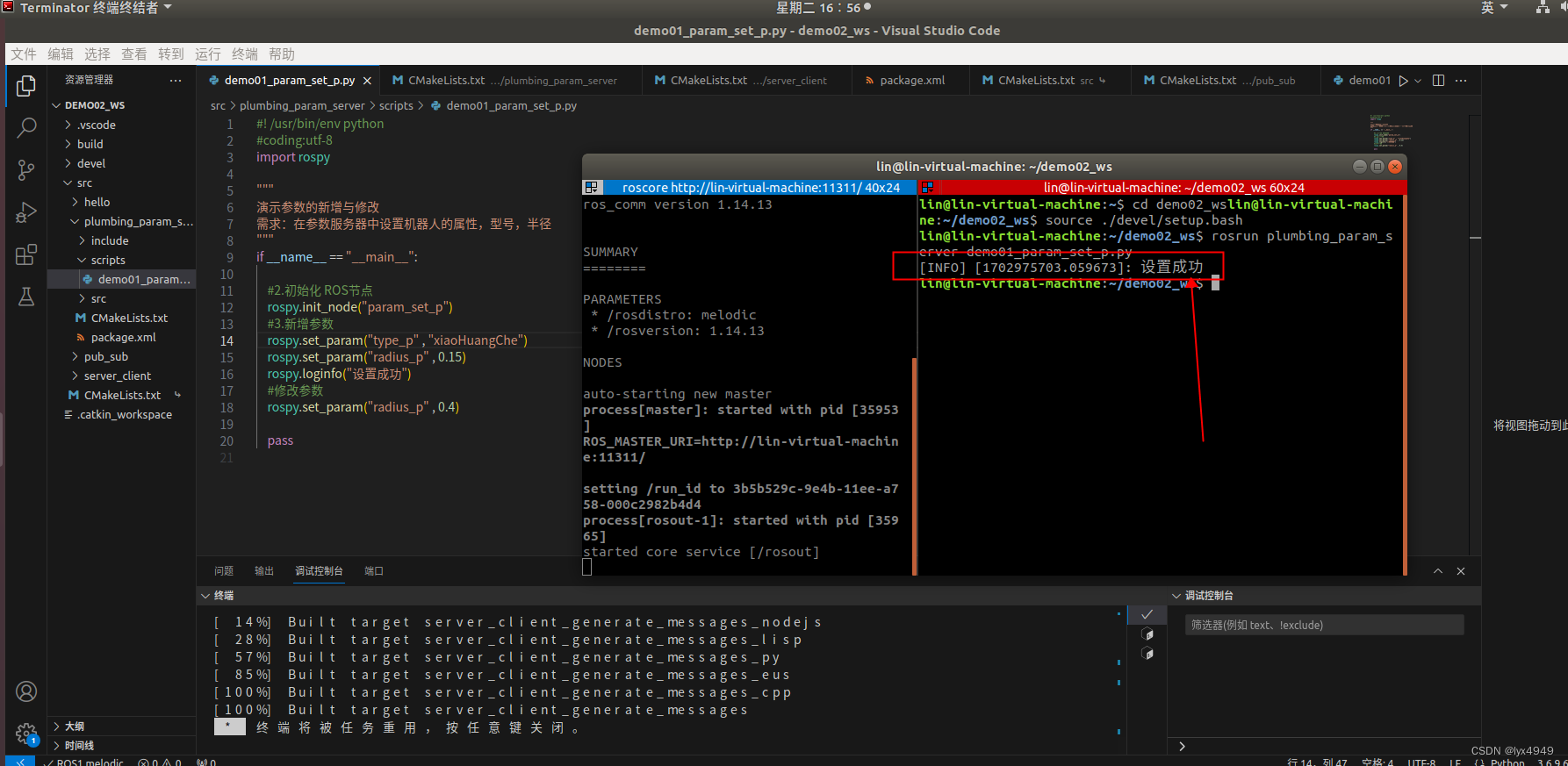Open the 编辑 menu

[61, 54]
